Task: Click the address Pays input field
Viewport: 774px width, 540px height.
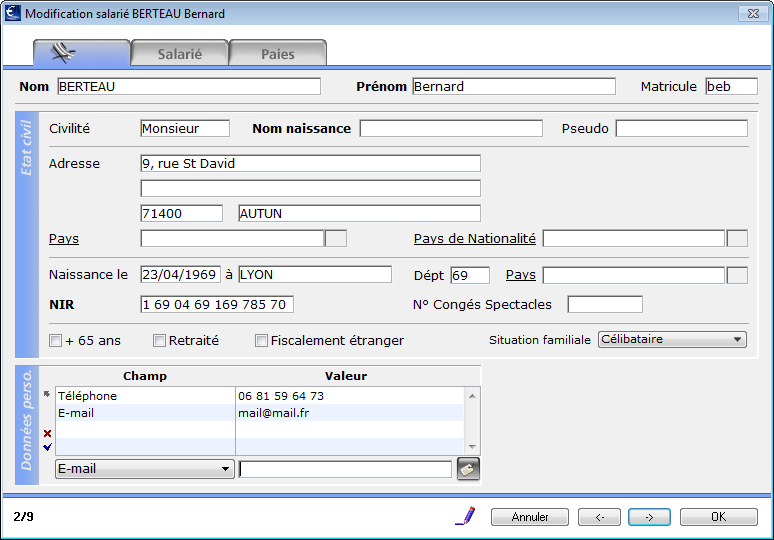Action: [232, 238]
